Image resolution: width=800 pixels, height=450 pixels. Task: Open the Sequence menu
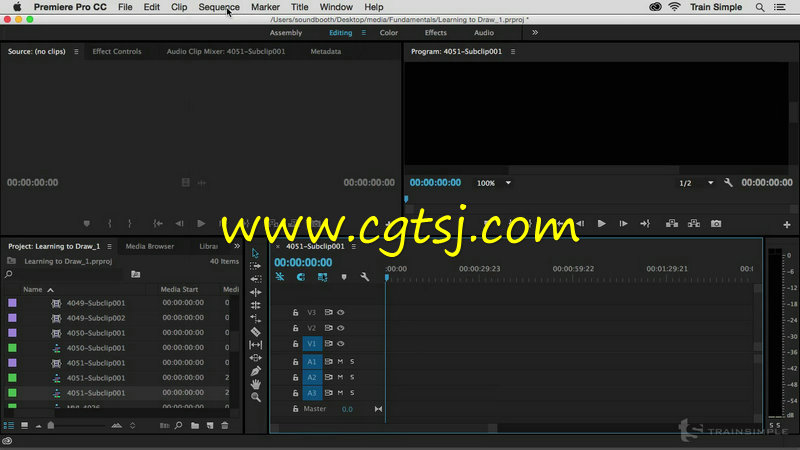[219, 7]
